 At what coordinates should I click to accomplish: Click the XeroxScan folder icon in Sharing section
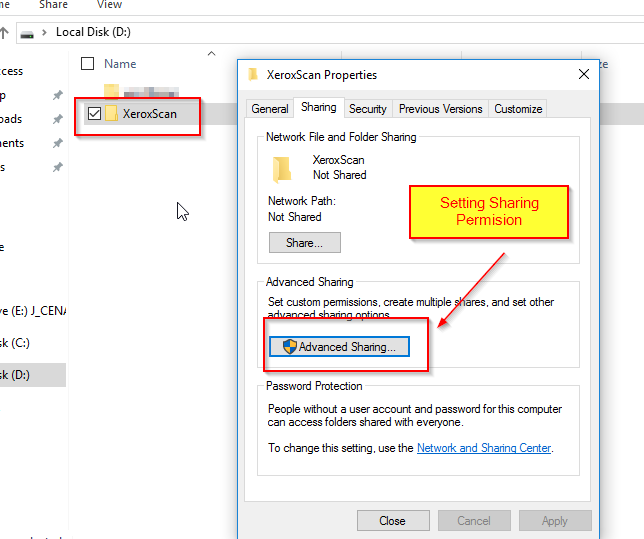click(282, 169)
